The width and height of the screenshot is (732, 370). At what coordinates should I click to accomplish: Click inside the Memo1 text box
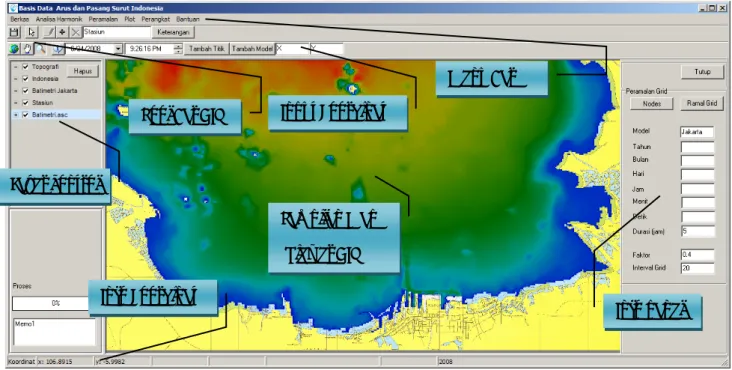(54, 332)
